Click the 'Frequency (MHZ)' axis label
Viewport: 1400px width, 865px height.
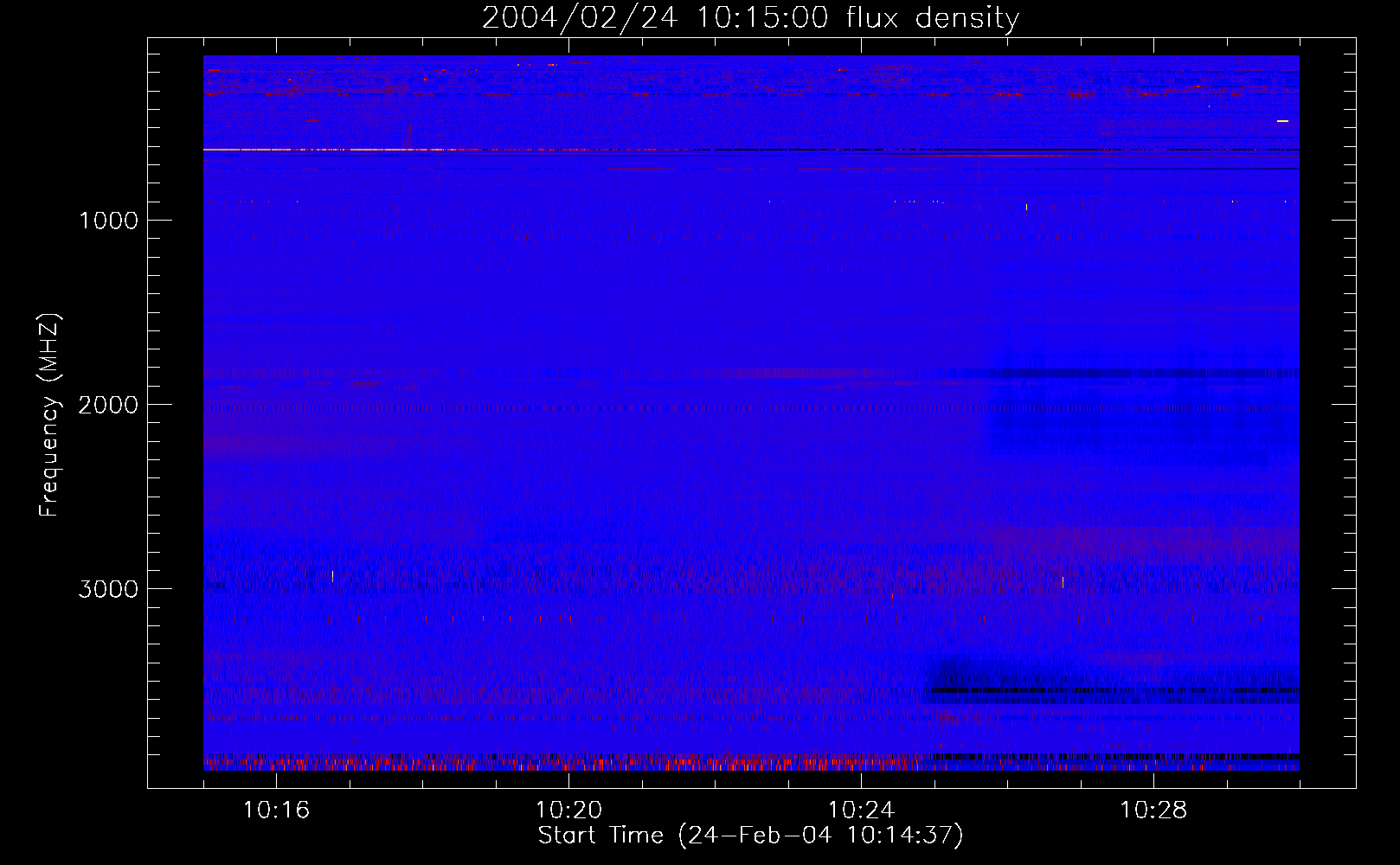(49, 415)
